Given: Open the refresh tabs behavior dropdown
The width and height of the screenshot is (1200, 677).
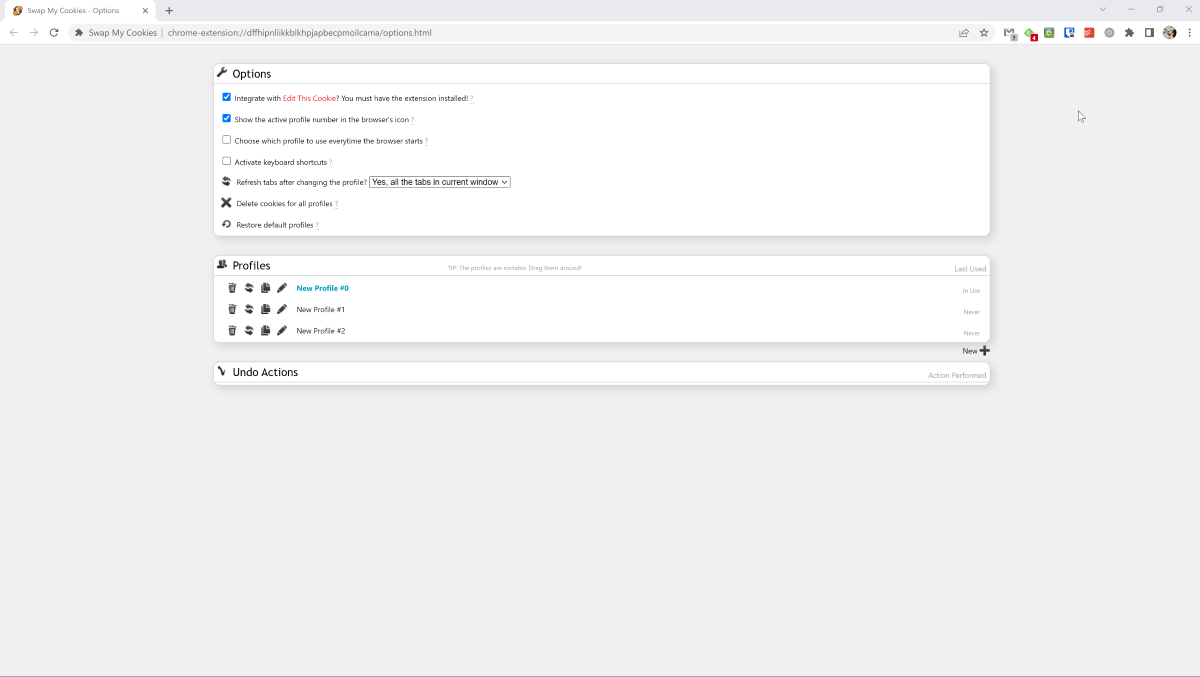Looking at the screenshot, I should click(439, 182).
